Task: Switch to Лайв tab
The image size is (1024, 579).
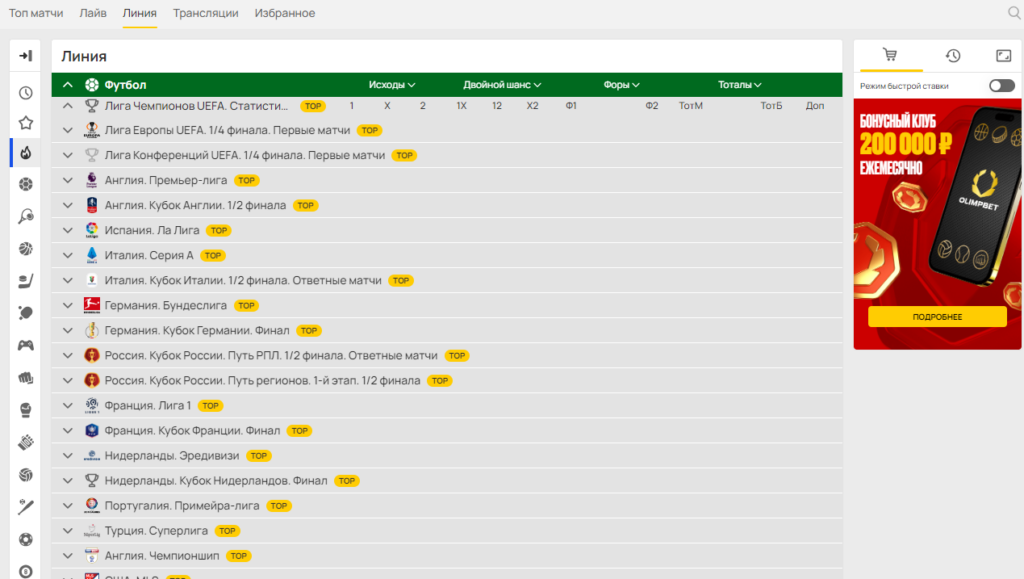Action: point(93,13)
